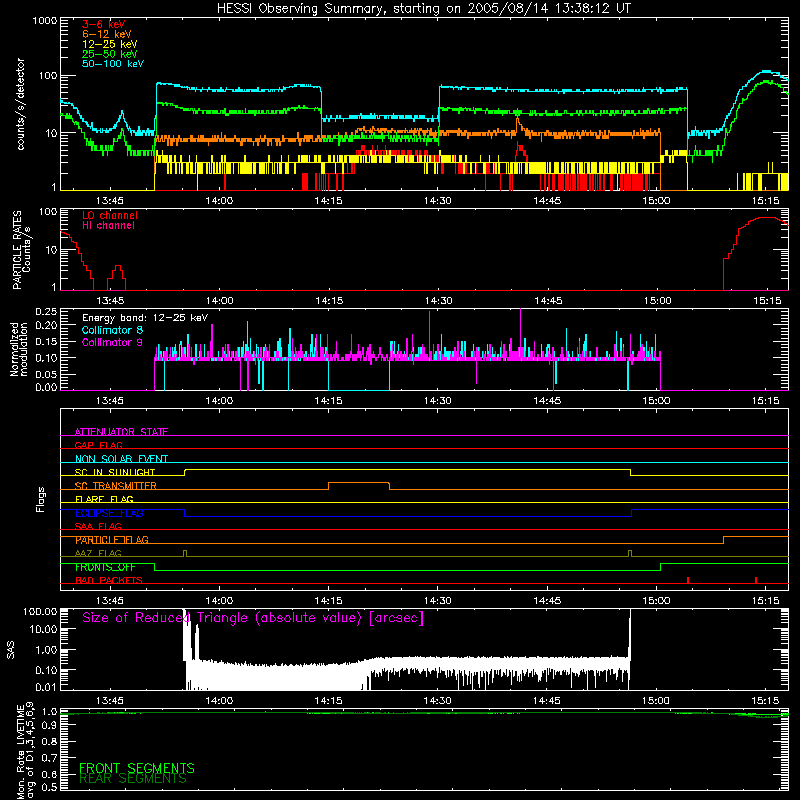Click the green "25-50 keV" legend entry
This screenshot has height=800, width=800.
110,54
